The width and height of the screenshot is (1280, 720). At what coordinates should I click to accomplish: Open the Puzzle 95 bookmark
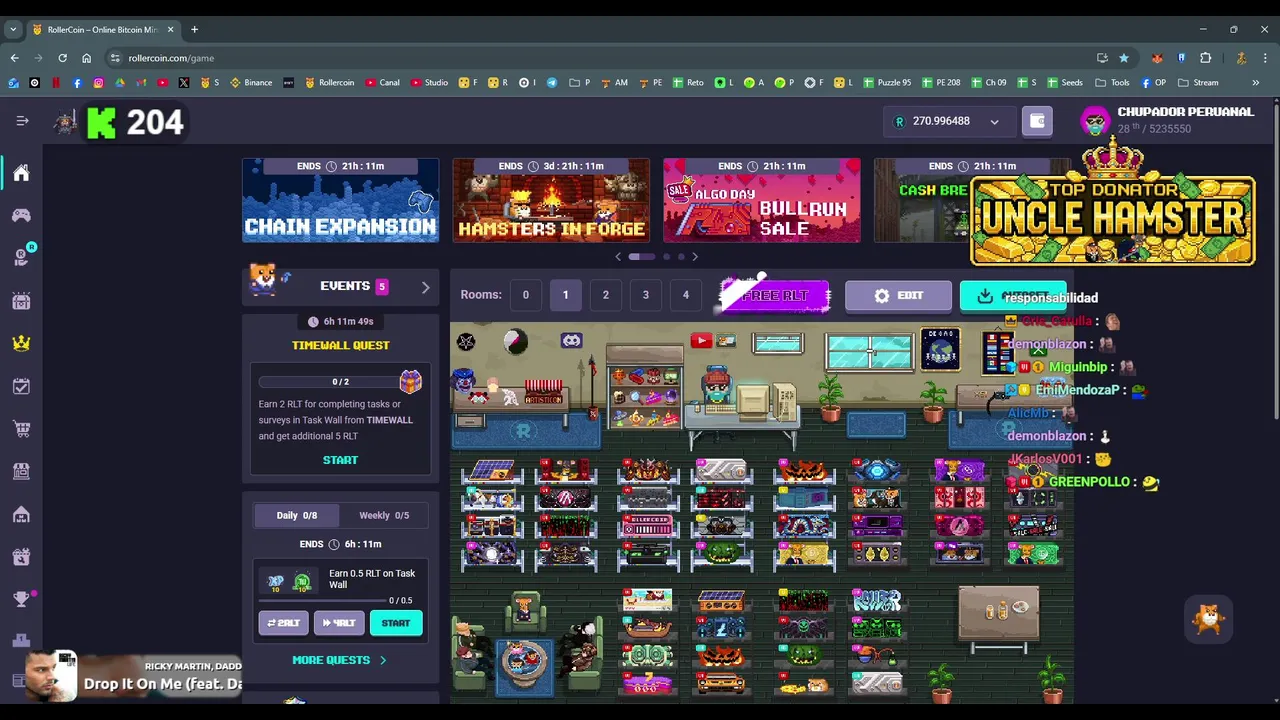(886, 82)
